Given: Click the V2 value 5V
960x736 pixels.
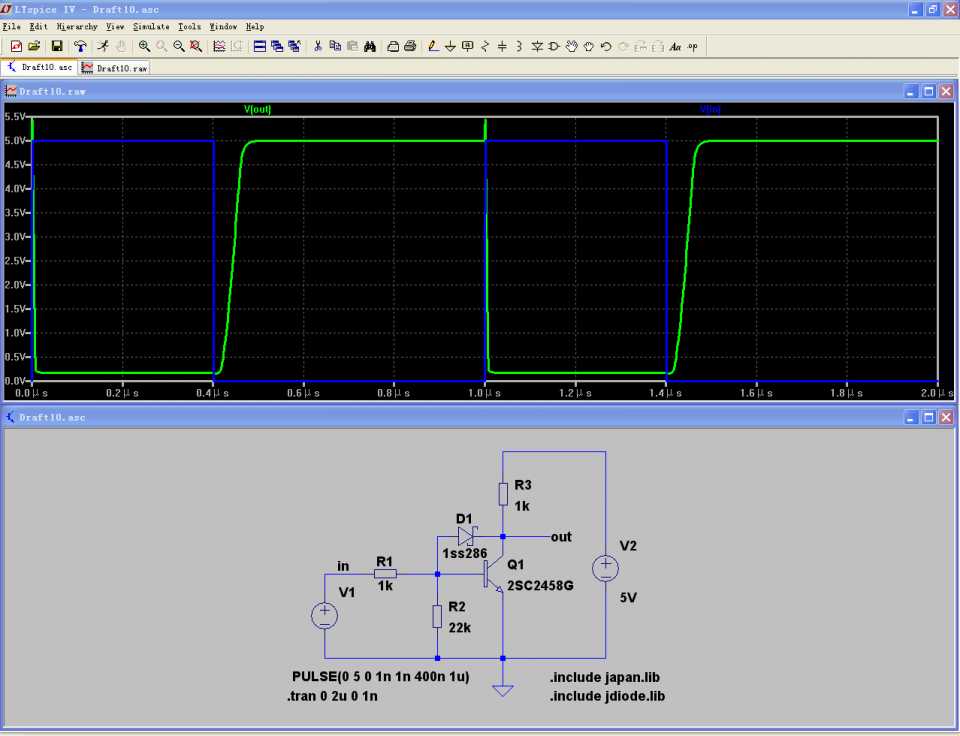Looking at the screenshot, I should pyautogui.click(x=628, y=598).
